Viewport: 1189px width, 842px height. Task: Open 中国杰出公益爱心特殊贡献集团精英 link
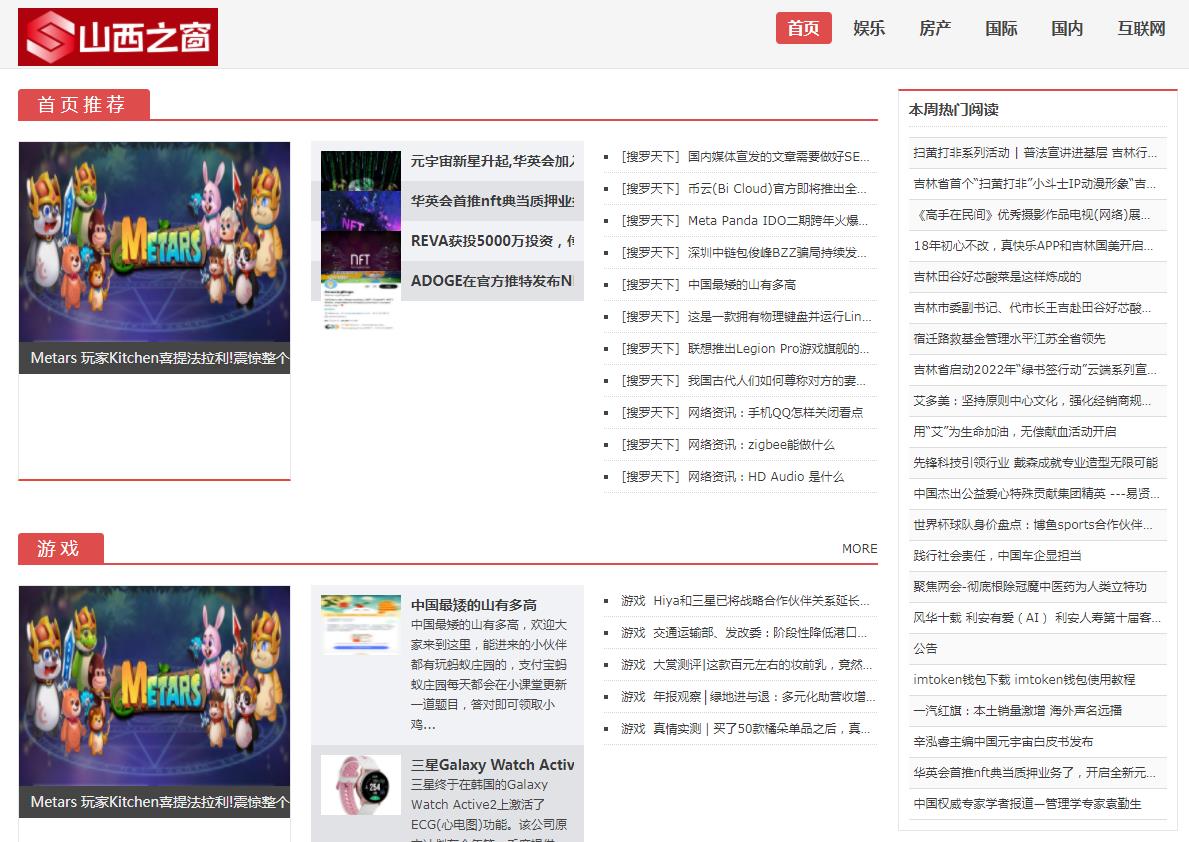(x=1037, y=494)
